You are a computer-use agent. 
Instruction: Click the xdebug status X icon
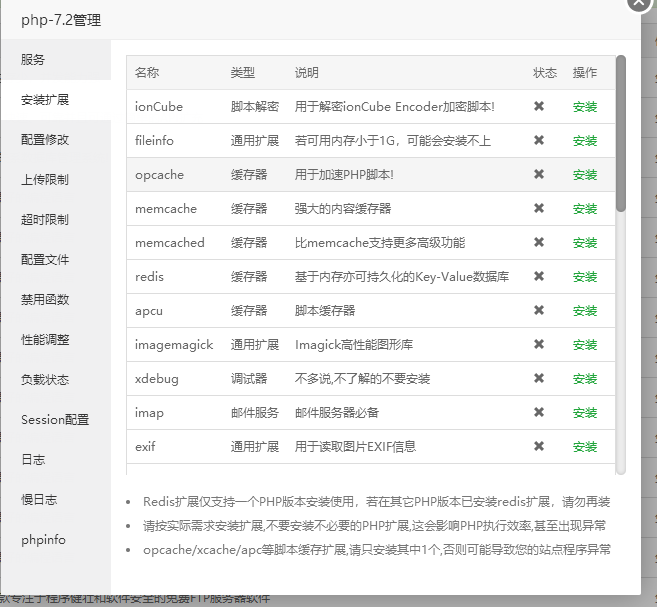(539, 378)
